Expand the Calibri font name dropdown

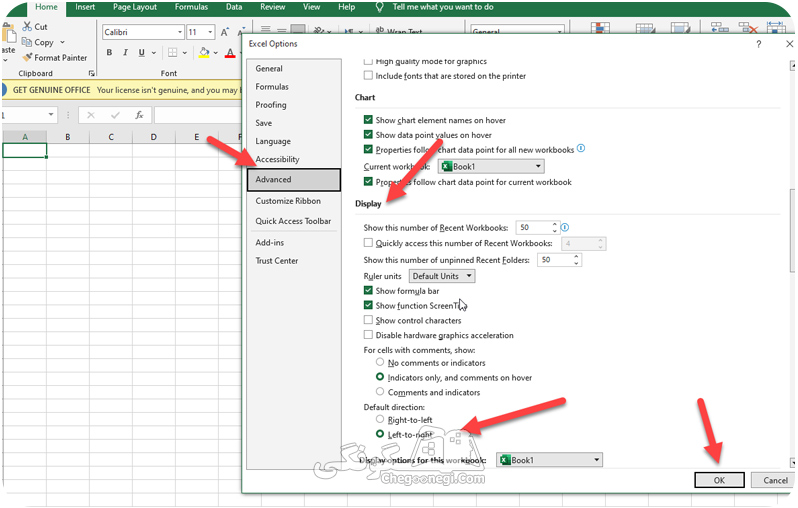pyautogui.click(x=180, y=32)
